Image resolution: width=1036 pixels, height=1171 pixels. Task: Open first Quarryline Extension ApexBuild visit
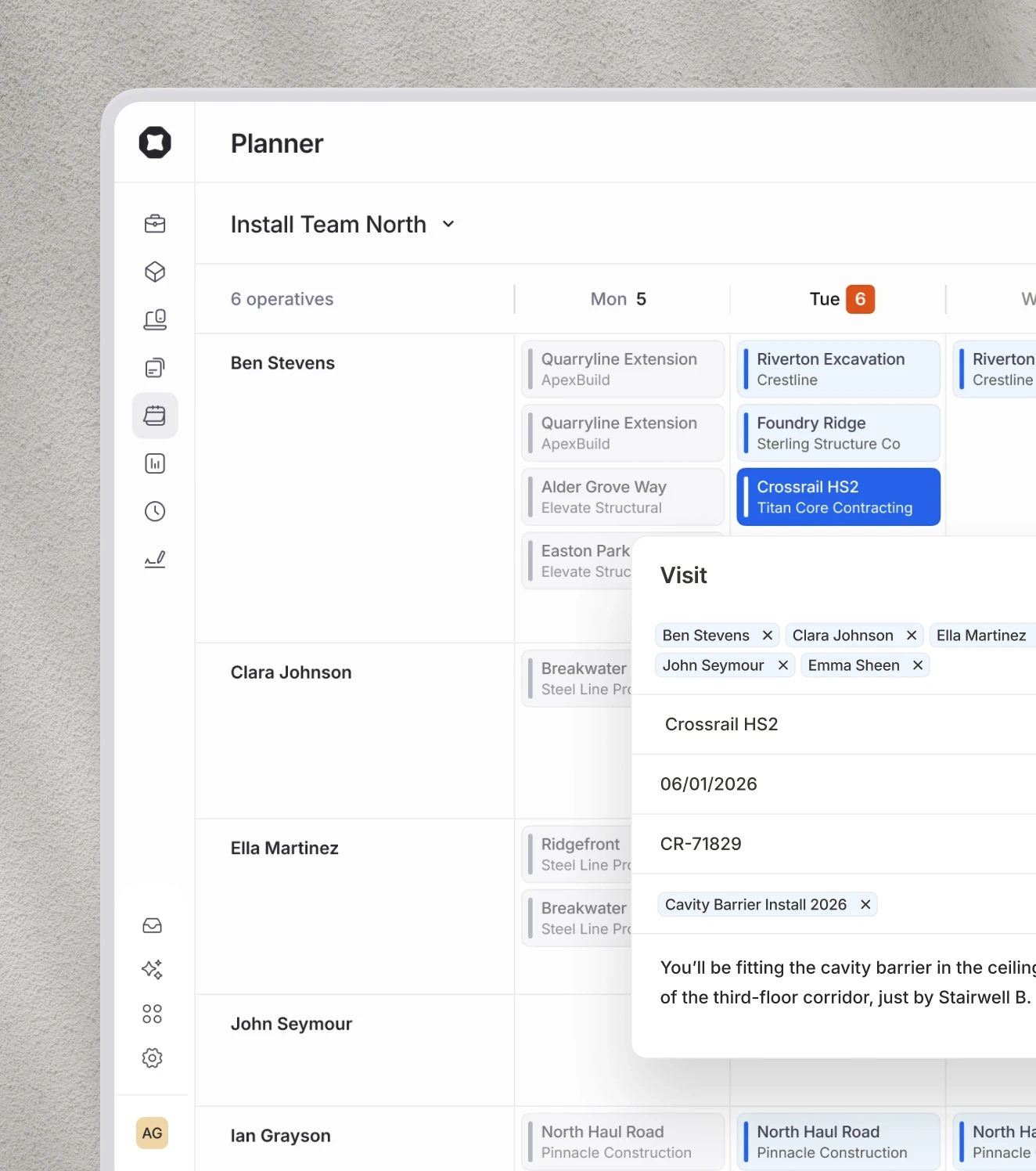623,369
